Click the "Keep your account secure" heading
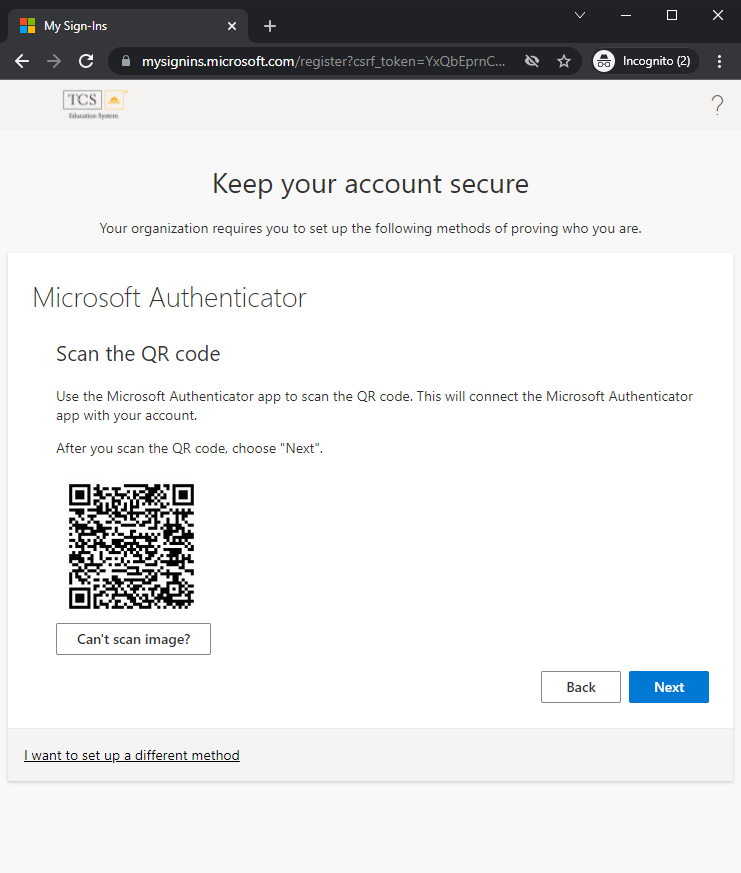This screenshot has width=741, height=873. coord(370,184)
